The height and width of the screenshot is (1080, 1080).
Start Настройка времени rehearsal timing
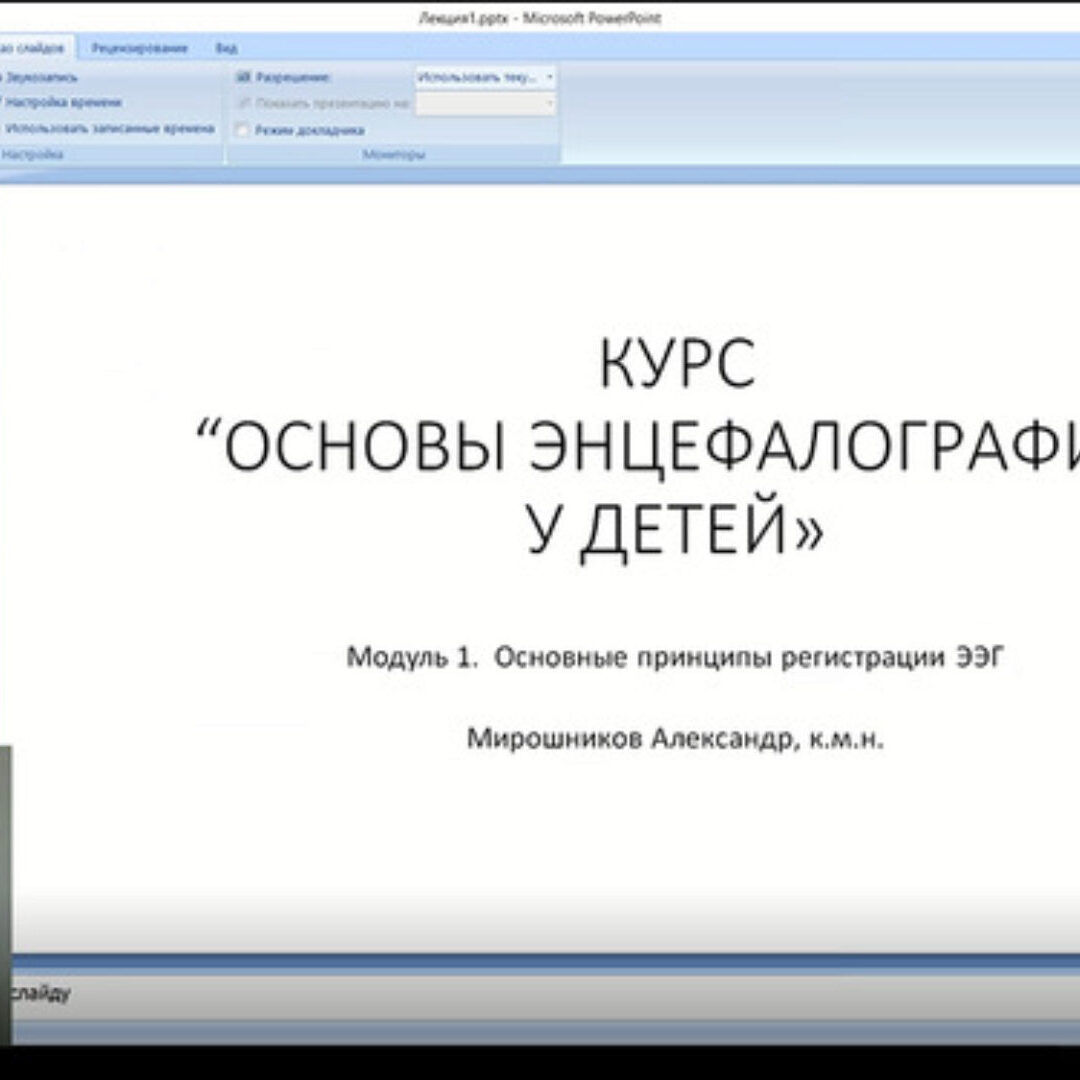(x=62, y=102)
